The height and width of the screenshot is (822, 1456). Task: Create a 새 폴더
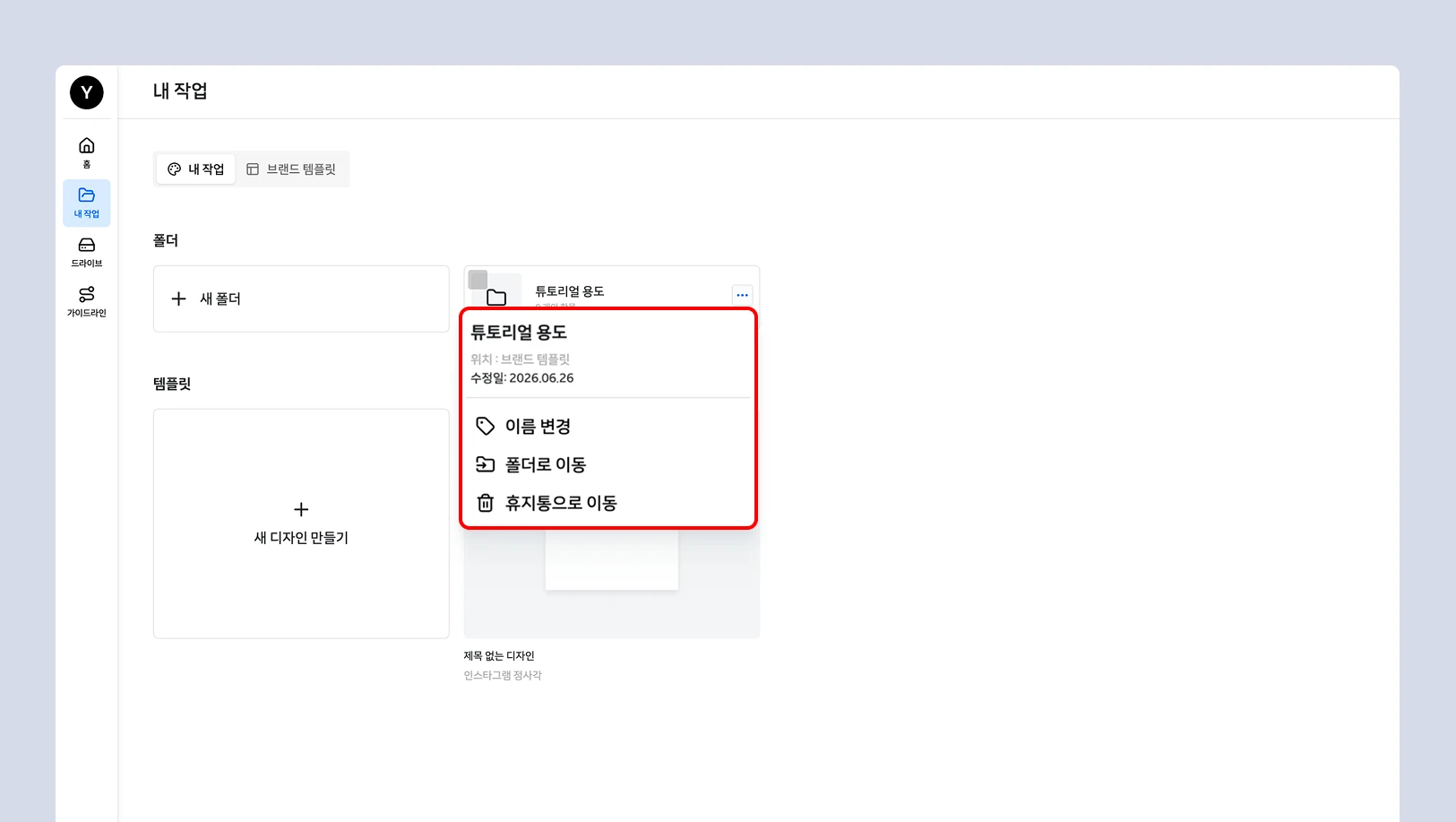(301, 299)
